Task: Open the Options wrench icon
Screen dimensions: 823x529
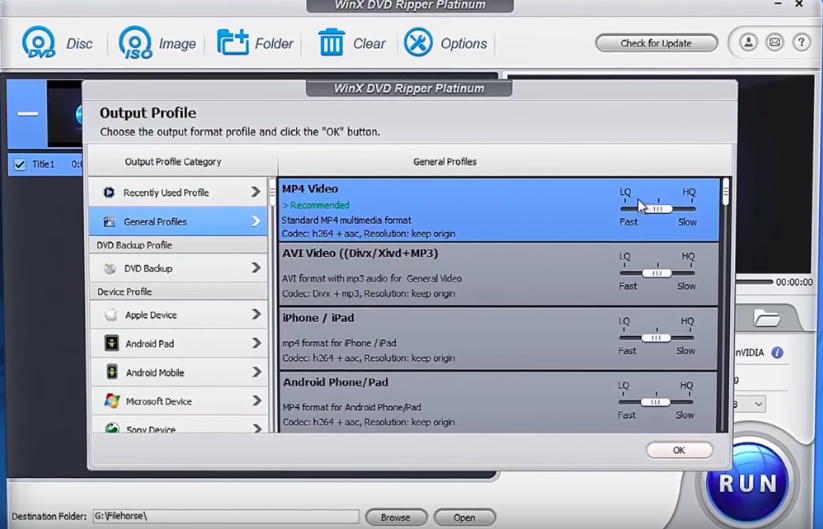Action: click(x=418, y=43)
